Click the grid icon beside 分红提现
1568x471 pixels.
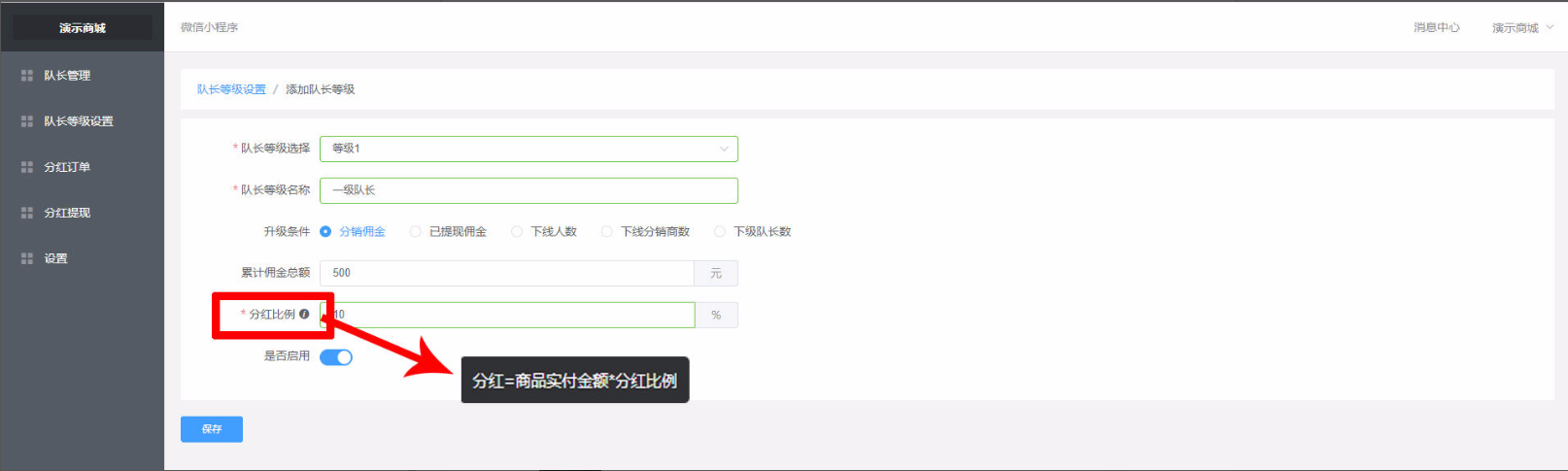click(x=27, y=213)
